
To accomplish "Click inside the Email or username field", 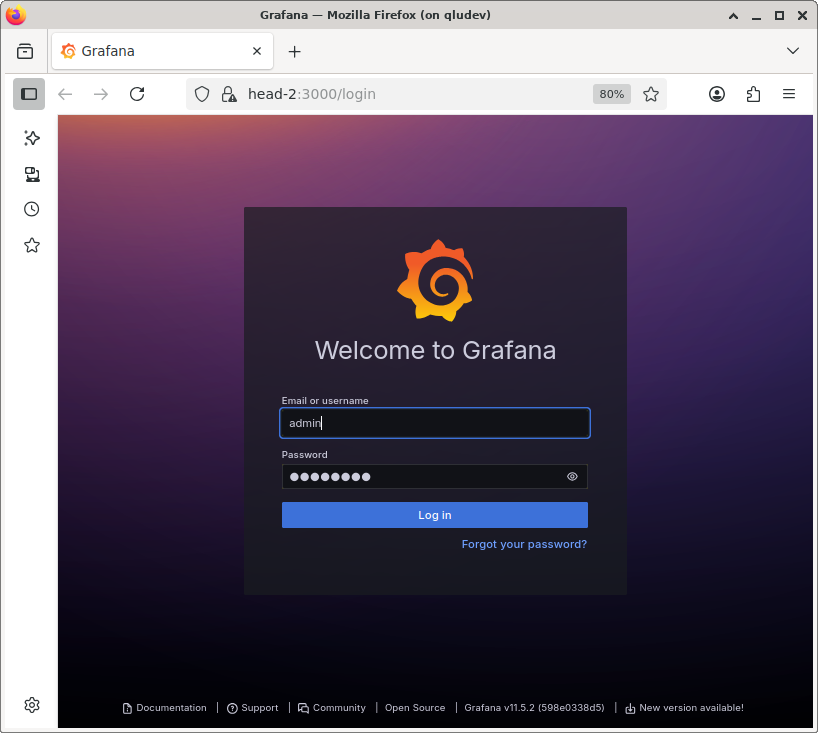I will (435, 423).
